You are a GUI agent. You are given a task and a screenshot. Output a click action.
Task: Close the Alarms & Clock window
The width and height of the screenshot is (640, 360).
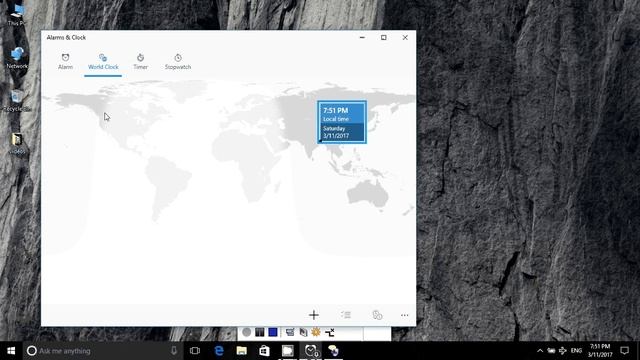[405, 37]
